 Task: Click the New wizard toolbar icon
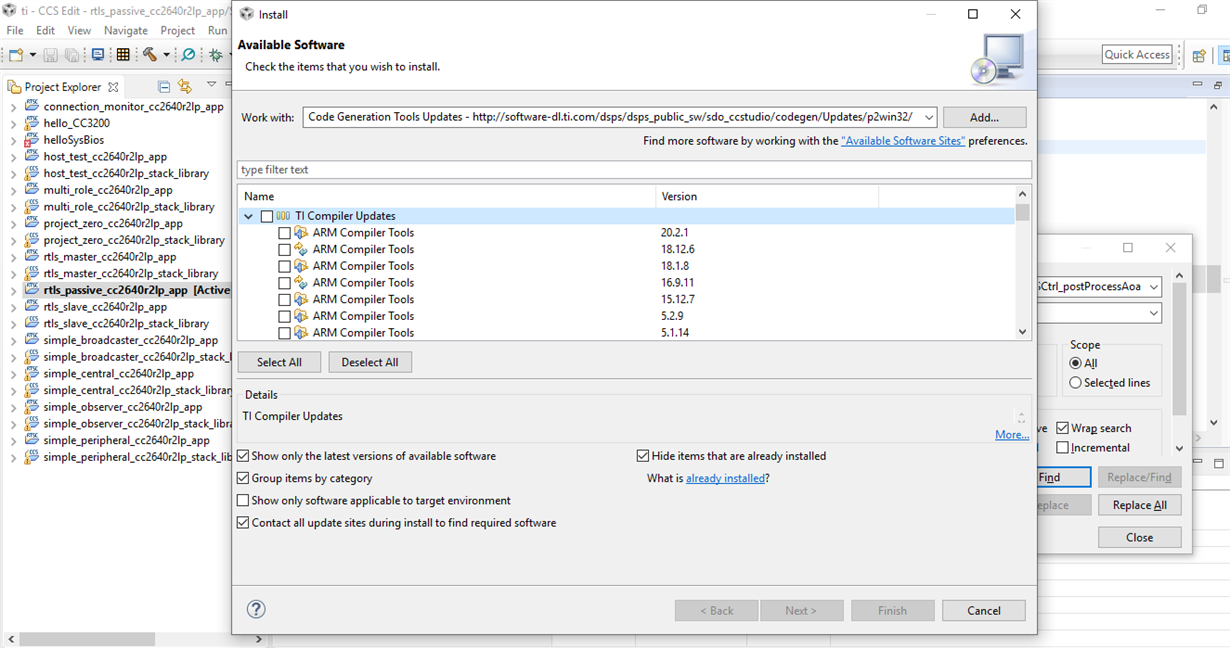[x=16, y=55]
